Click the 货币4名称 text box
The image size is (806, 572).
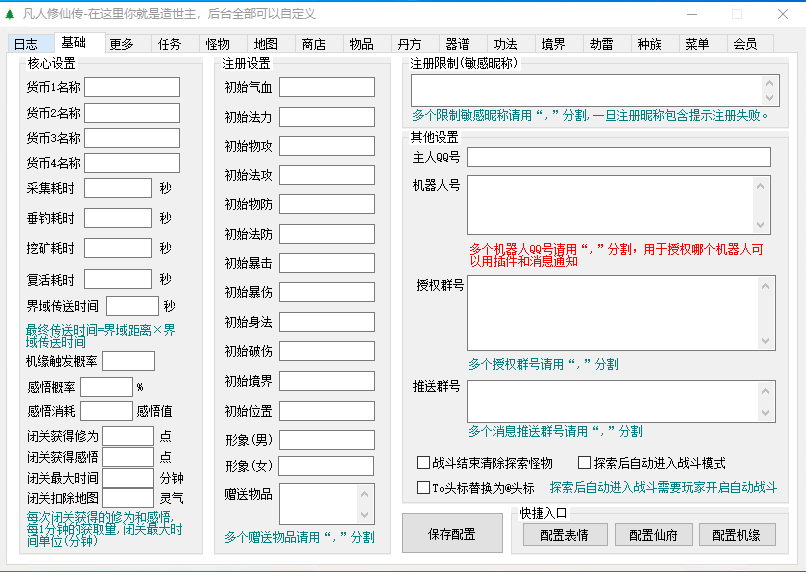pyautogui.click(x=132, y=163)
